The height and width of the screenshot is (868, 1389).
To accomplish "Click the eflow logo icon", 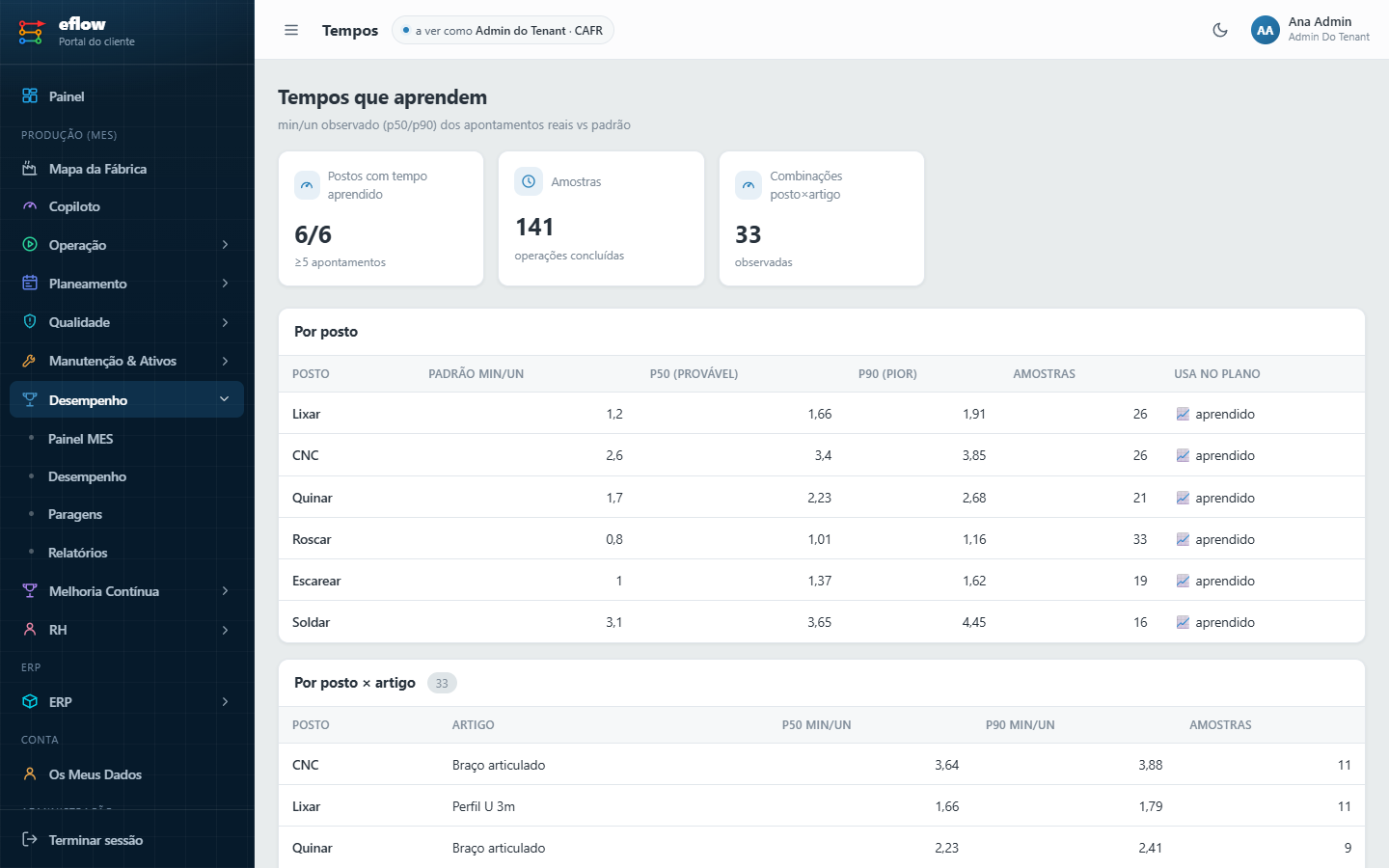I will (x=31, y=32).
